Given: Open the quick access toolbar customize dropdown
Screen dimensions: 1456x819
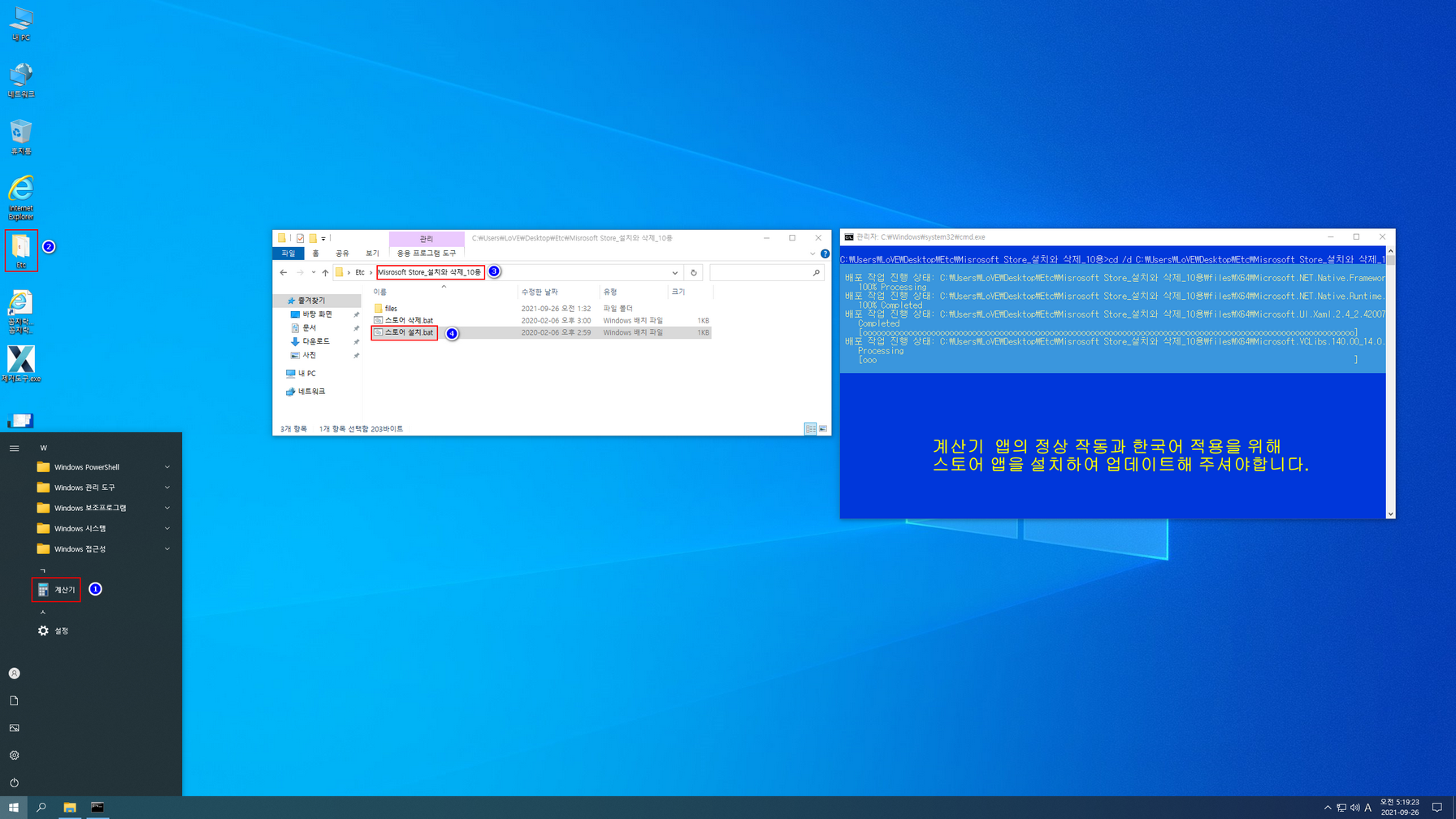Looking at the screenshot, I should 323,238.
